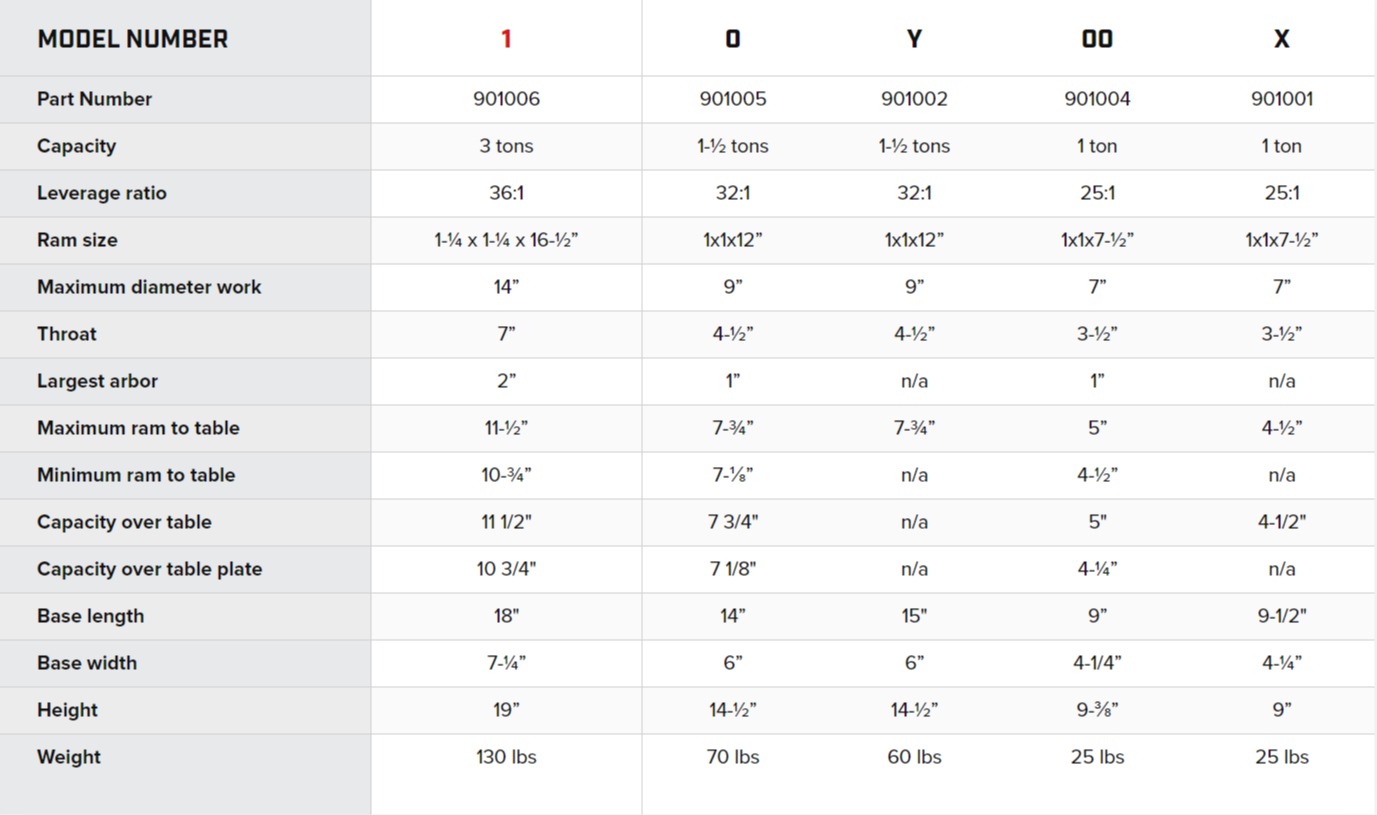This screenshot has height=815, width=1377.
Task: Select the model 00 column header
Action: point(1097,39)
